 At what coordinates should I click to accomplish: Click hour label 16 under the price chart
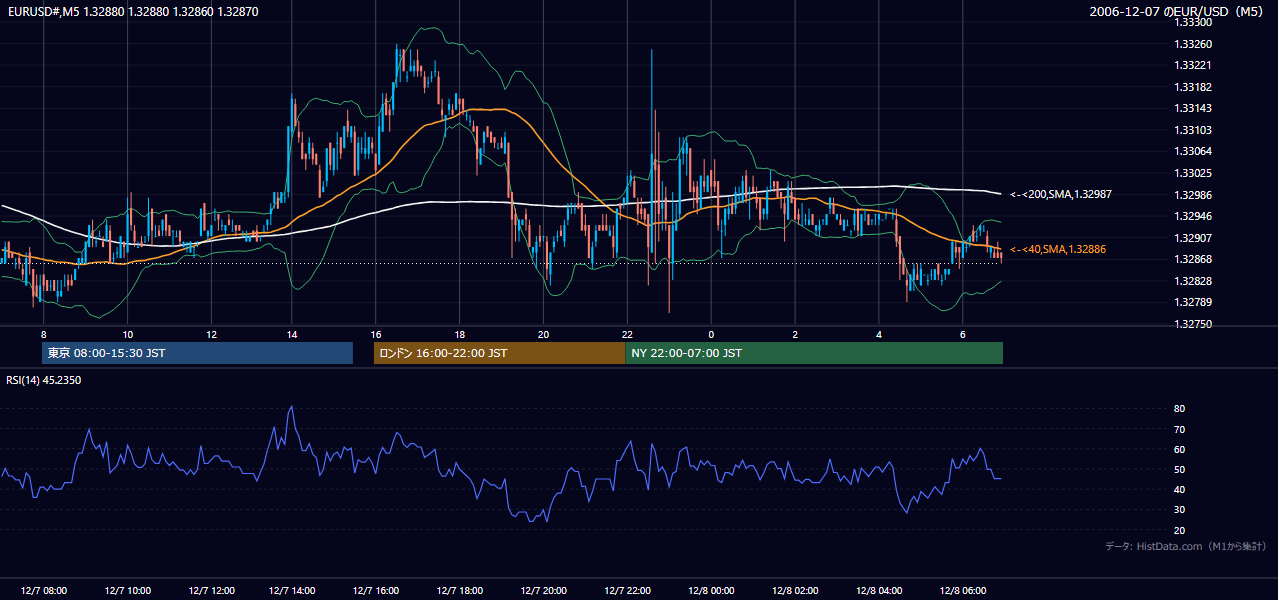click(x=375, y=334)
